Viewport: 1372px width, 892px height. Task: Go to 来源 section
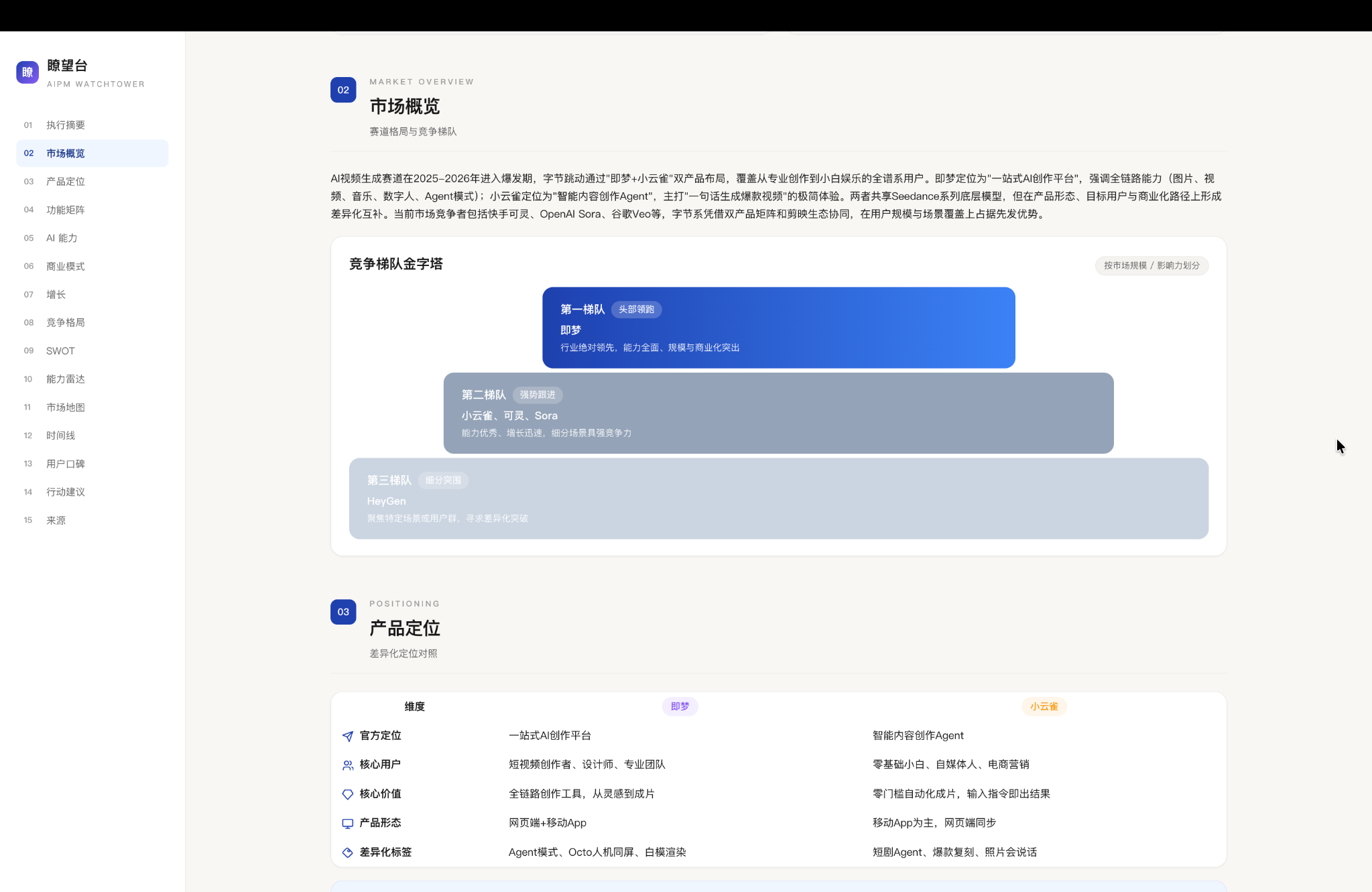pyautogui.click(x=92, y=520)
